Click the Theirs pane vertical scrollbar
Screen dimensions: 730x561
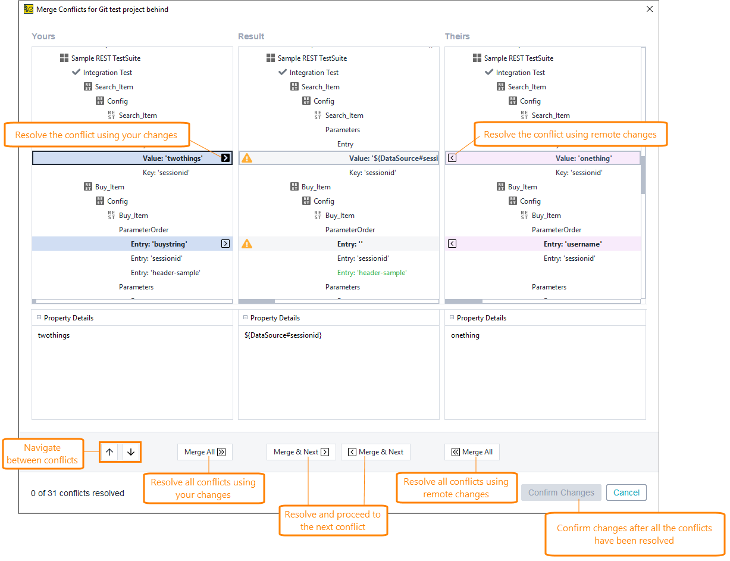point(643,175)
